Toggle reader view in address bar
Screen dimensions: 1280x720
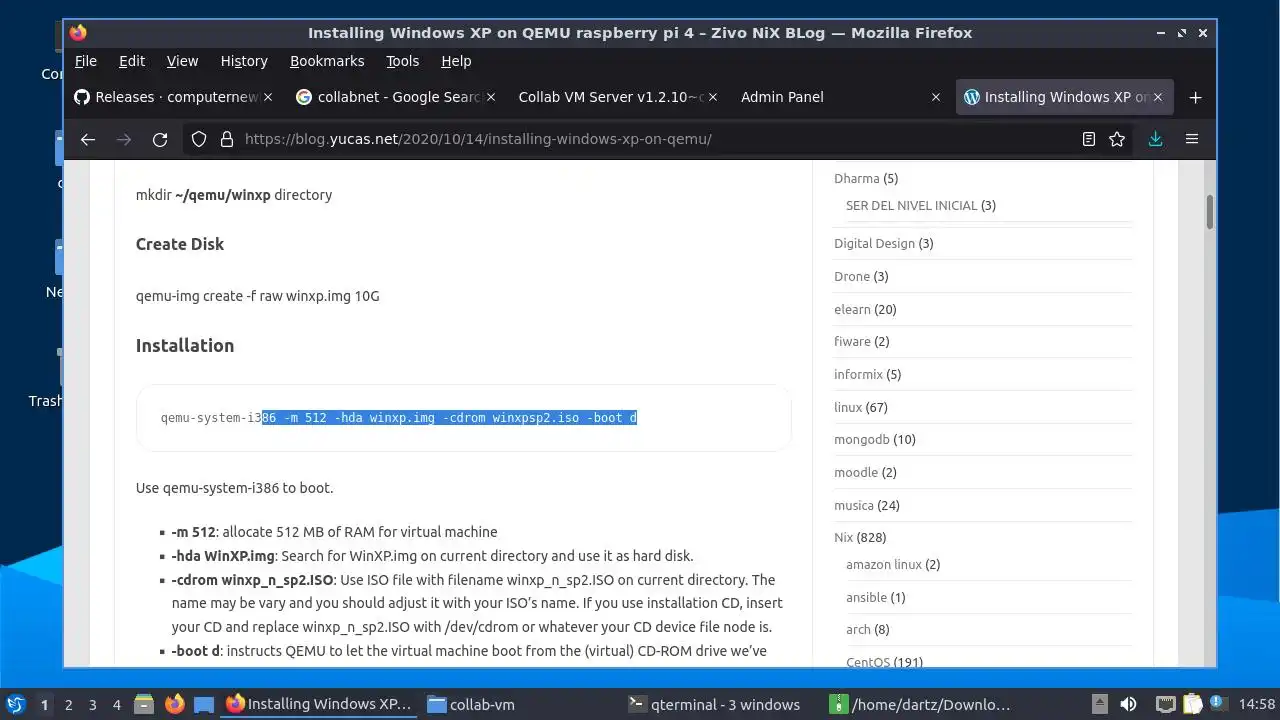(x=1089, y=139)
